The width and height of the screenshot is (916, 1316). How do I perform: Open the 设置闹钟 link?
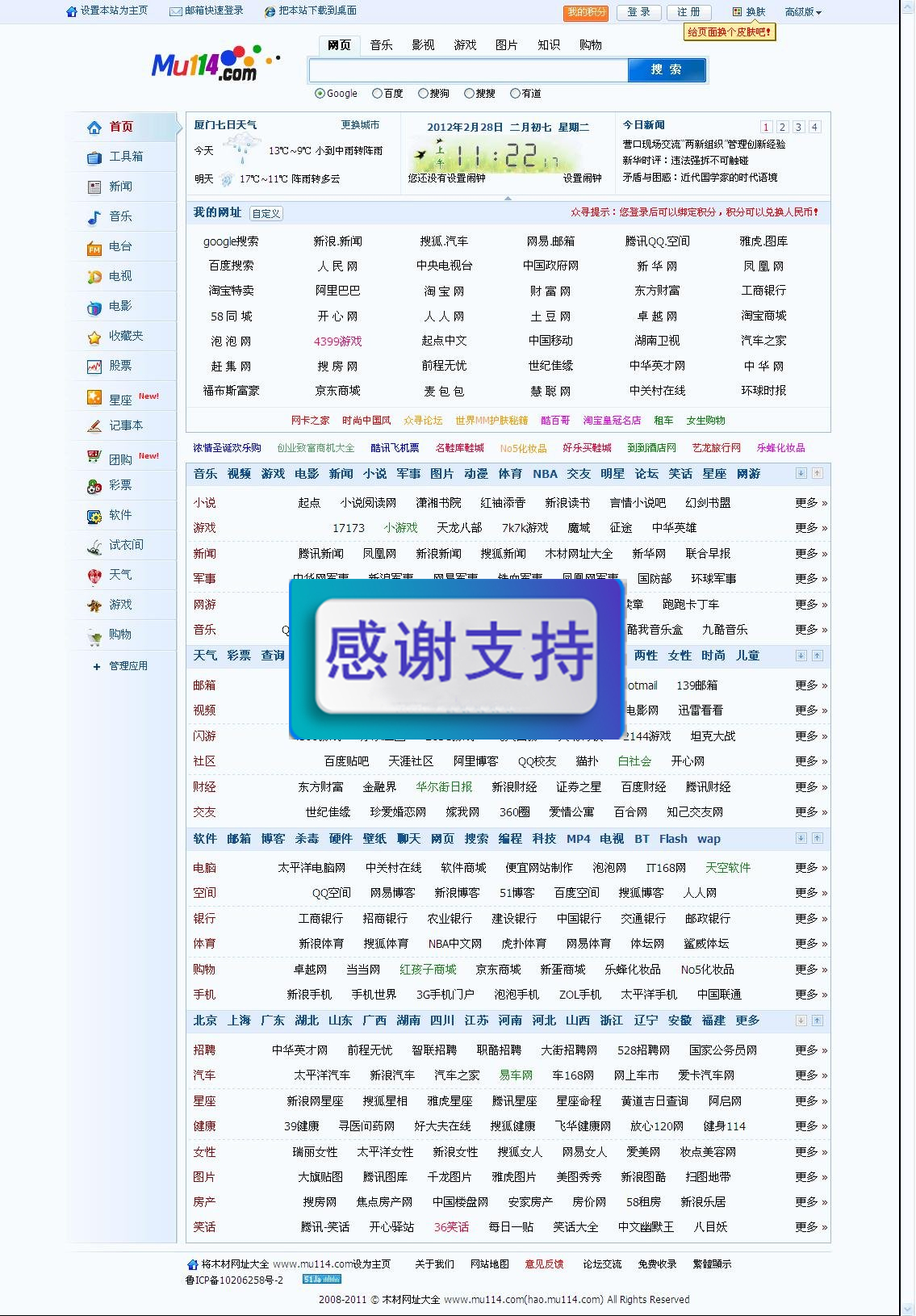click(x=583, y=178)
